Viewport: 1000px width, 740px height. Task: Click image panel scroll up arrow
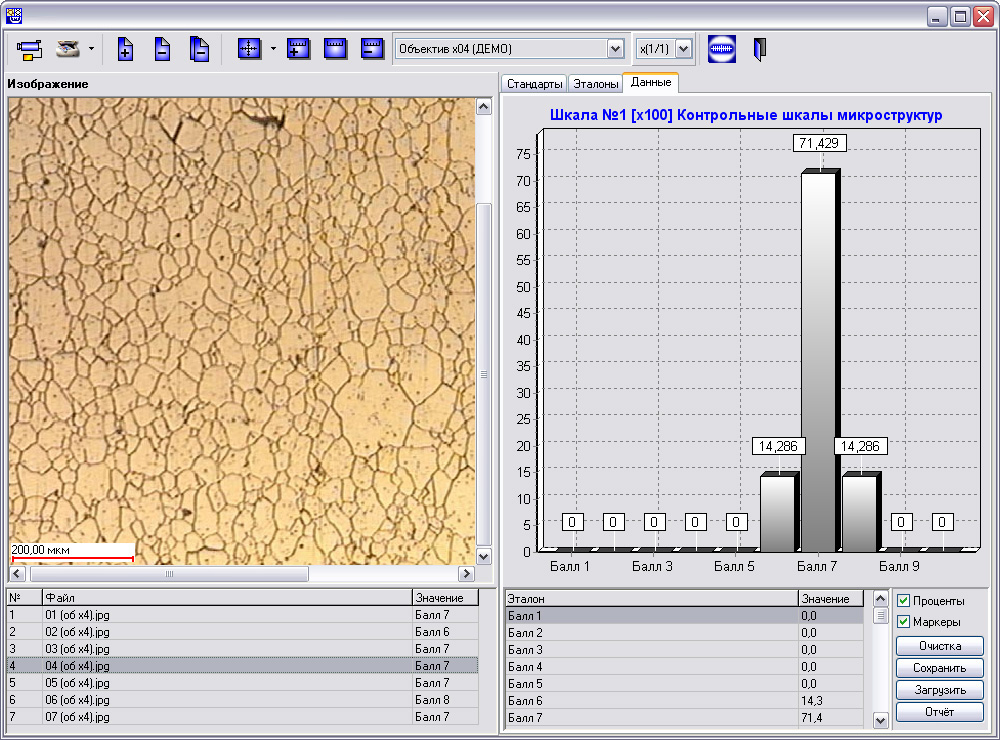click(x=484, y=107)
